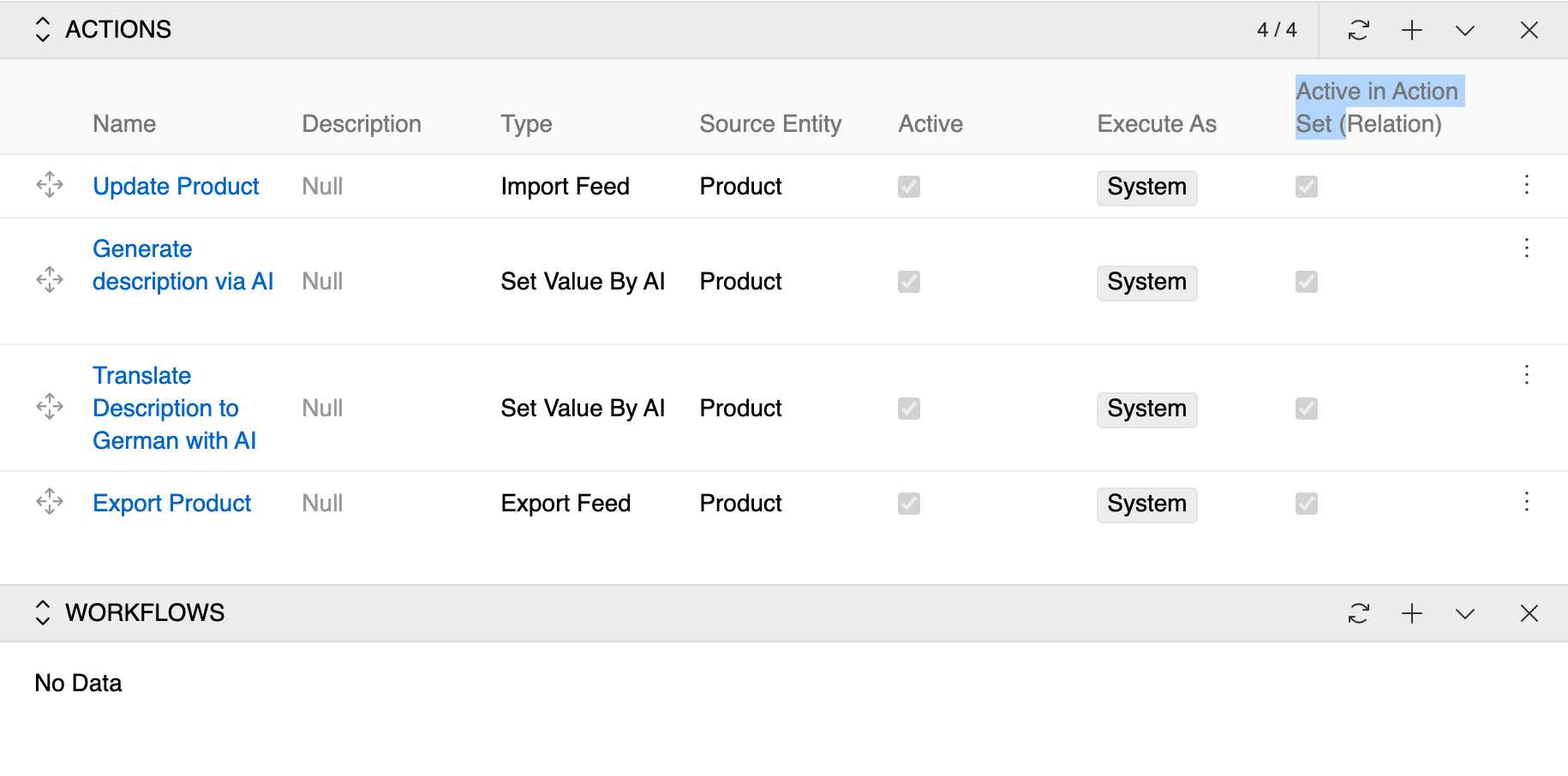Add a new action with plus icon

coord(1411,30)
